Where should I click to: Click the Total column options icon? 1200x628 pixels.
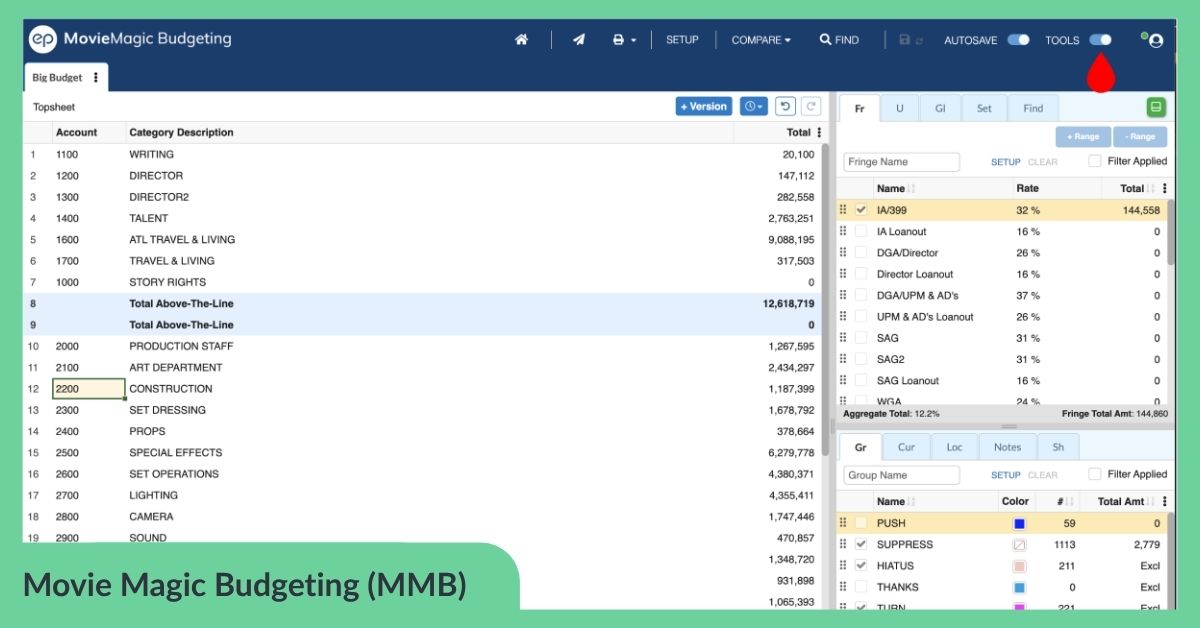(820, 132)
